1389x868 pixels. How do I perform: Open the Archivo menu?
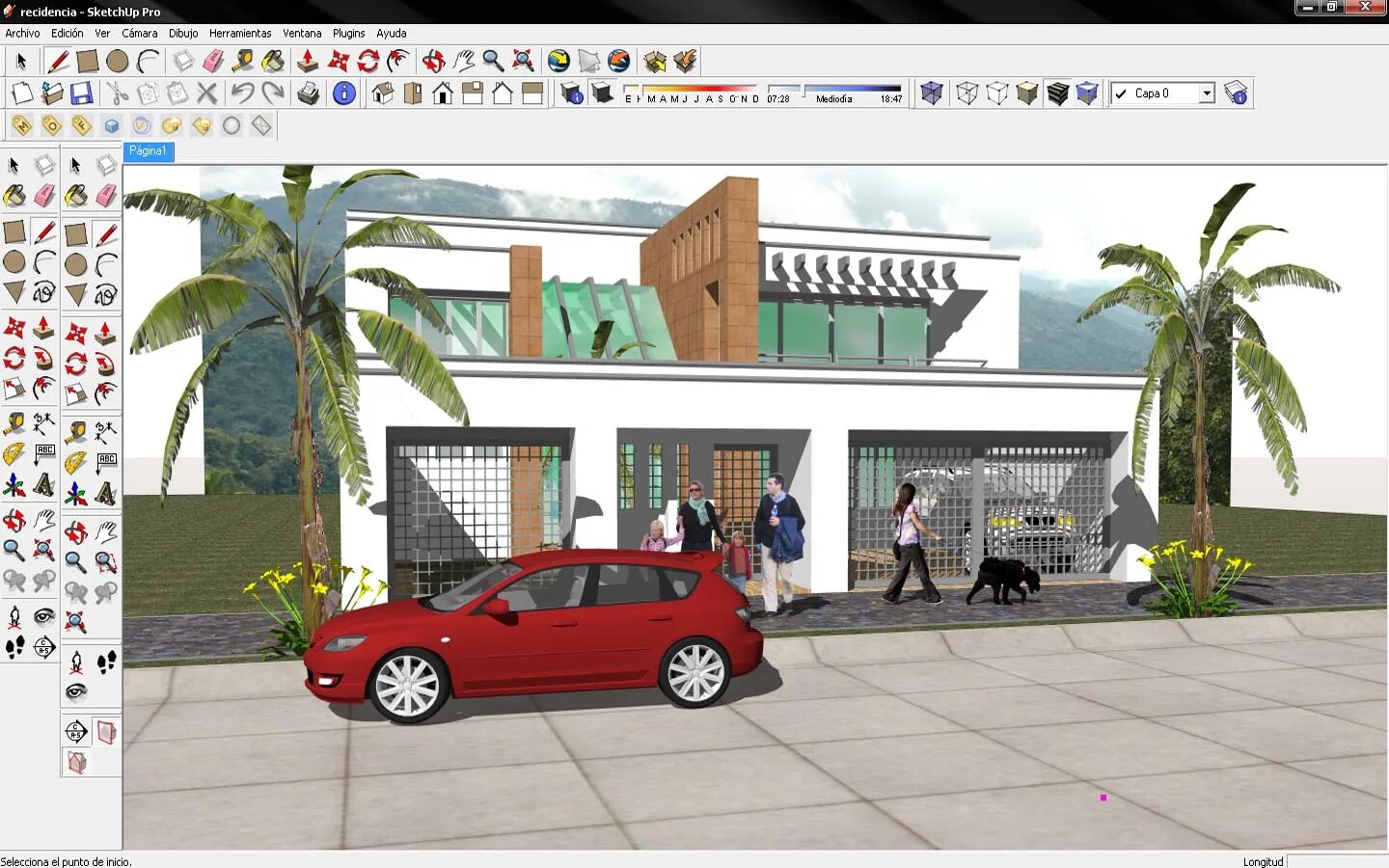click(x=22, y=33)
